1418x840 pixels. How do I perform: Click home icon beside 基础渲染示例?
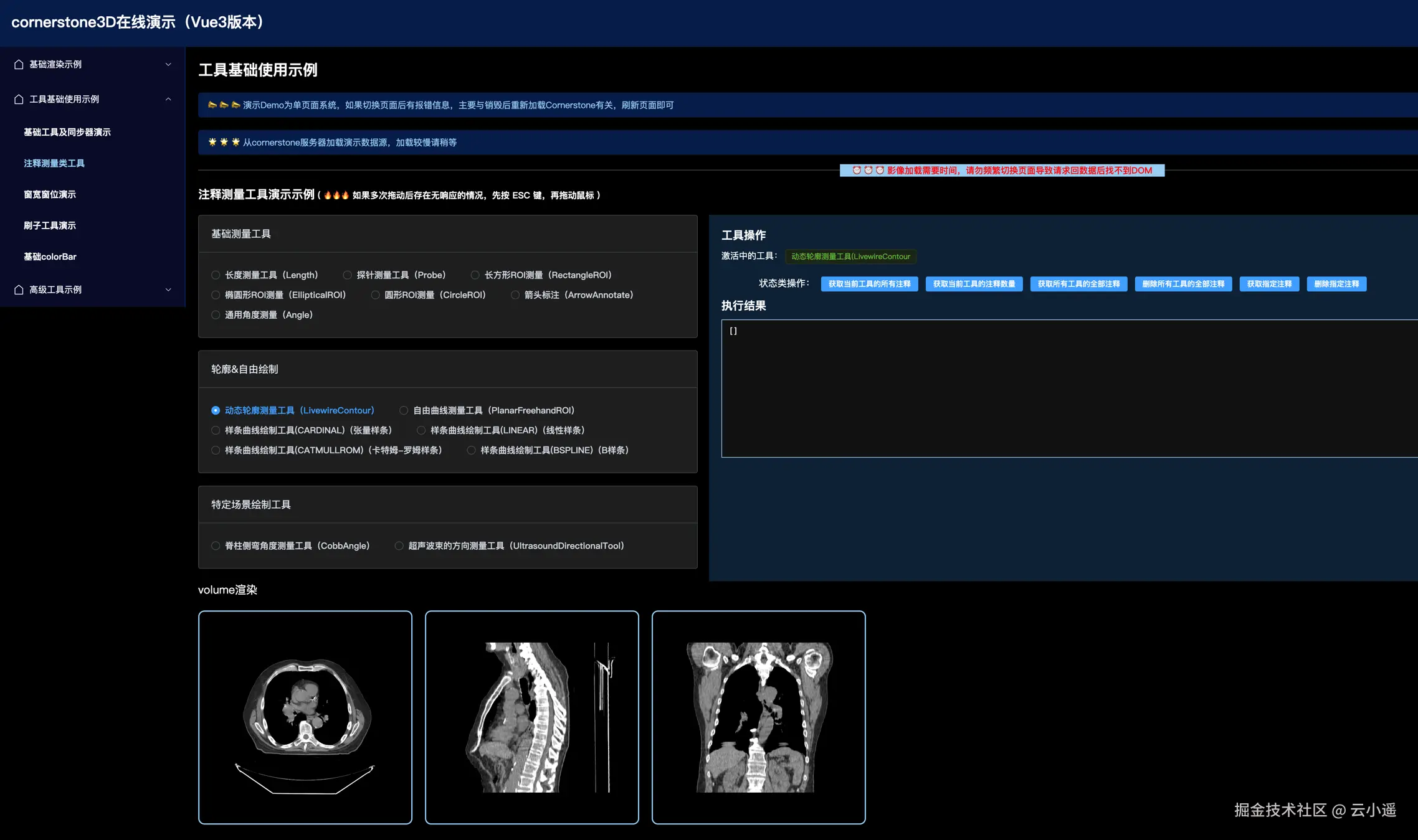[19, 64]
